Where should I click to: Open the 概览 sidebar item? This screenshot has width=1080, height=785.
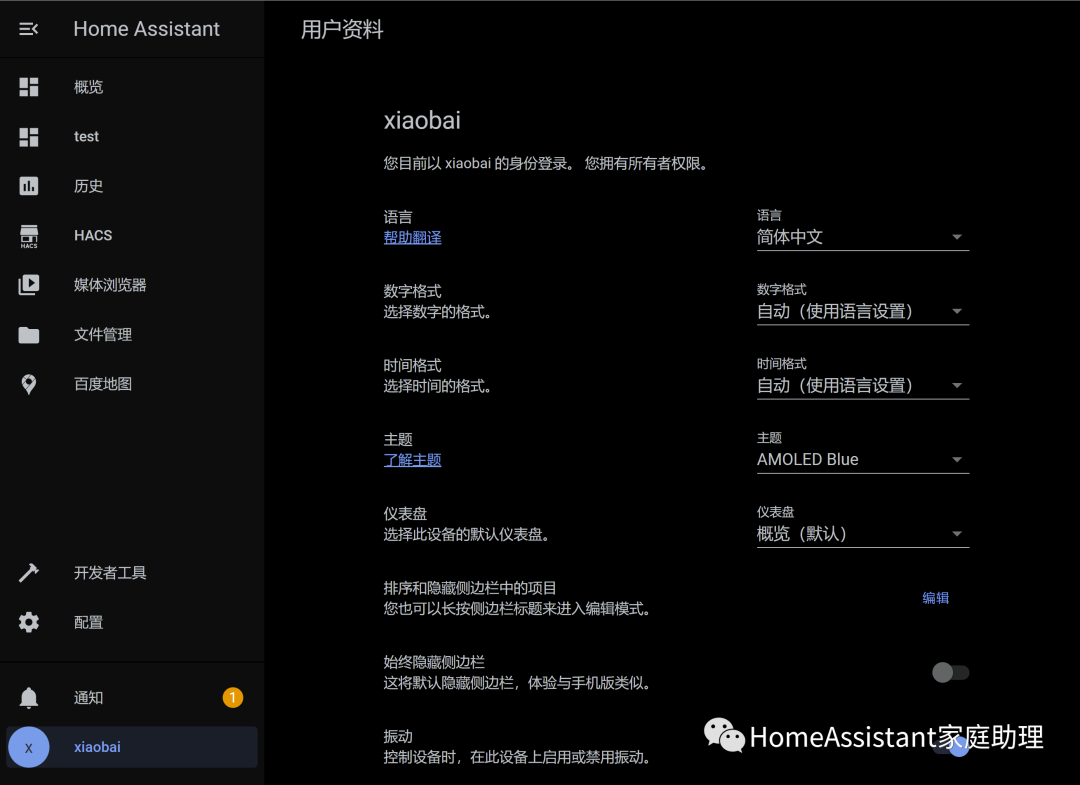click(x=132, y=87)
